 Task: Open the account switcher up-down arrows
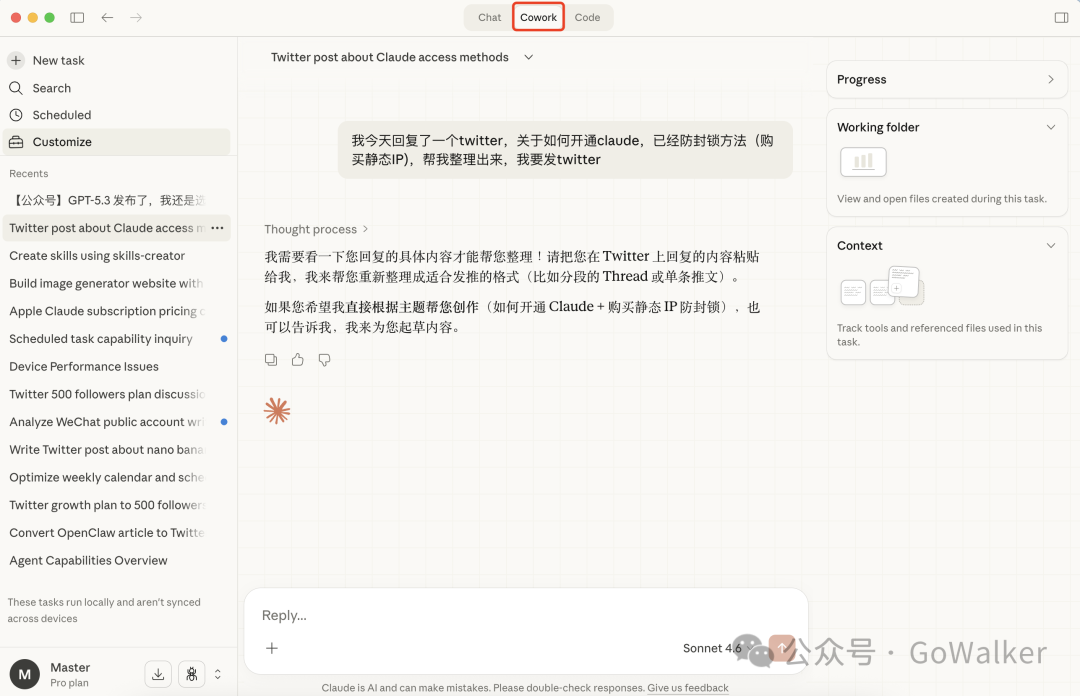[218, 674]
